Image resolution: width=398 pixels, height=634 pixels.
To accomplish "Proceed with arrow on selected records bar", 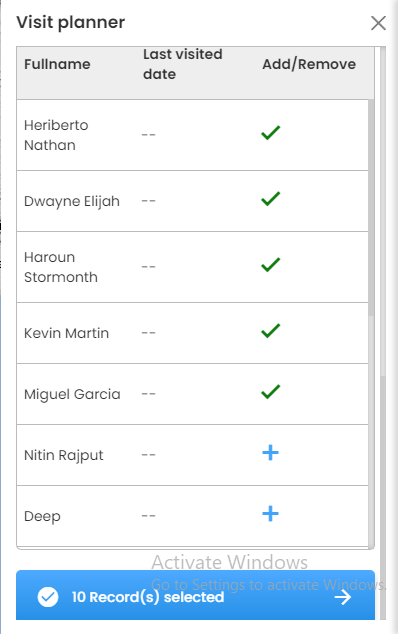I will (343, 597).
